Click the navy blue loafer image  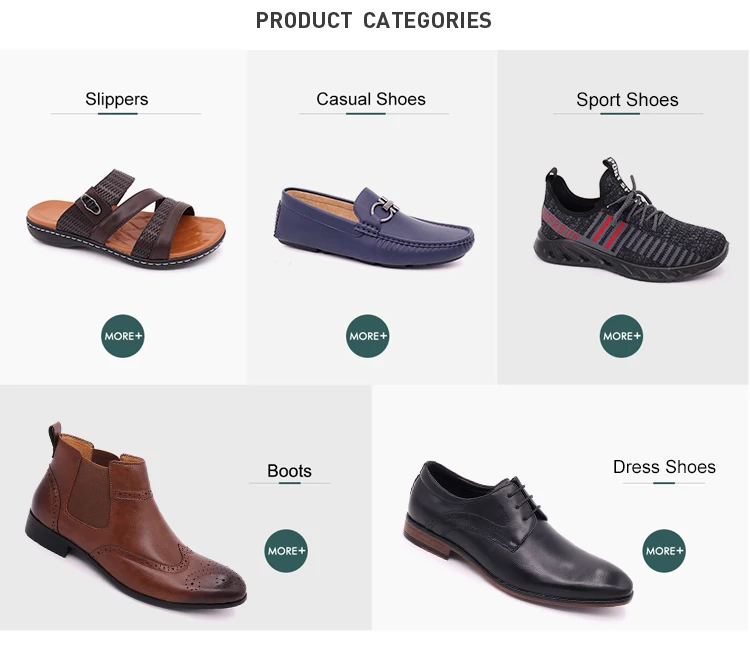(372, 225)
